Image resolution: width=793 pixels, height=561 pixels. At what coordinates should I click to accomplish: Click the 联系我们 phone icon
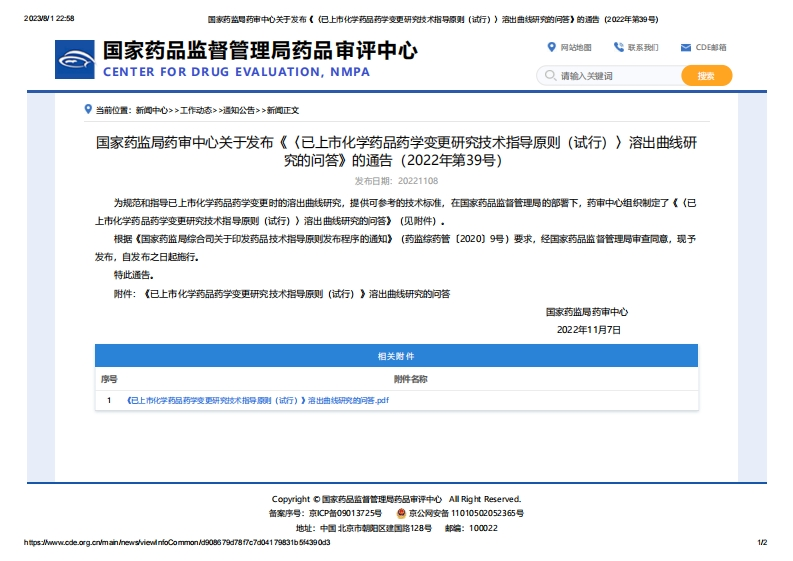click(x=619, y=47)
